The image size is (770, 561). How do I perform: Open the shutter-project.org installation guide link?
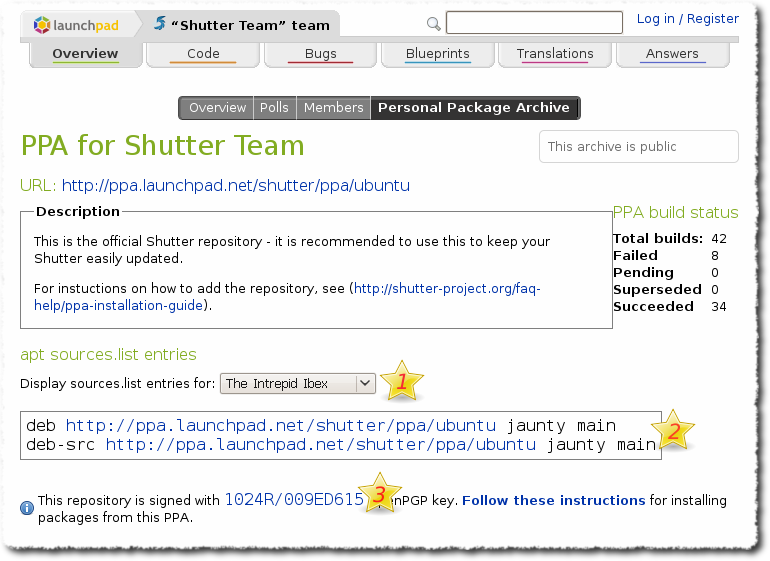point(287,297)
